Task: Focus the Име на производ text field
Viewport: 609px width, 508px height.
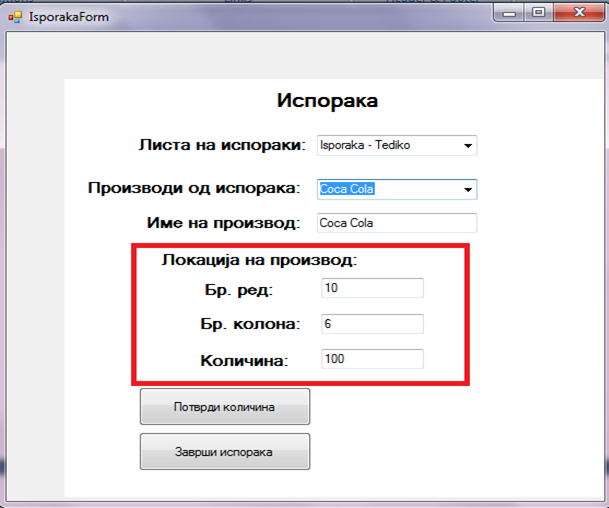Action: click(396, 223)
